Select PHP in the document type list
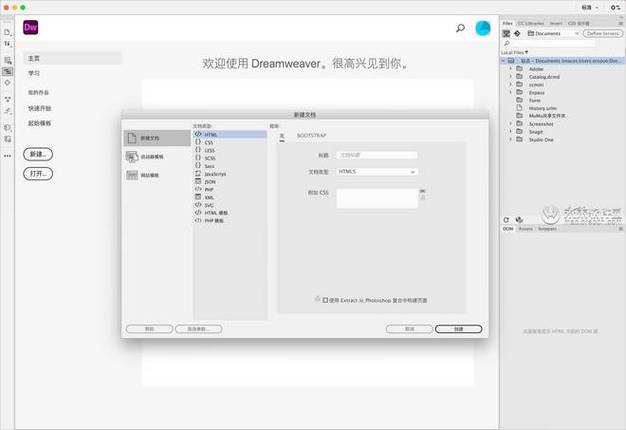The image size is (626, 430). click(x=209, y=189)
